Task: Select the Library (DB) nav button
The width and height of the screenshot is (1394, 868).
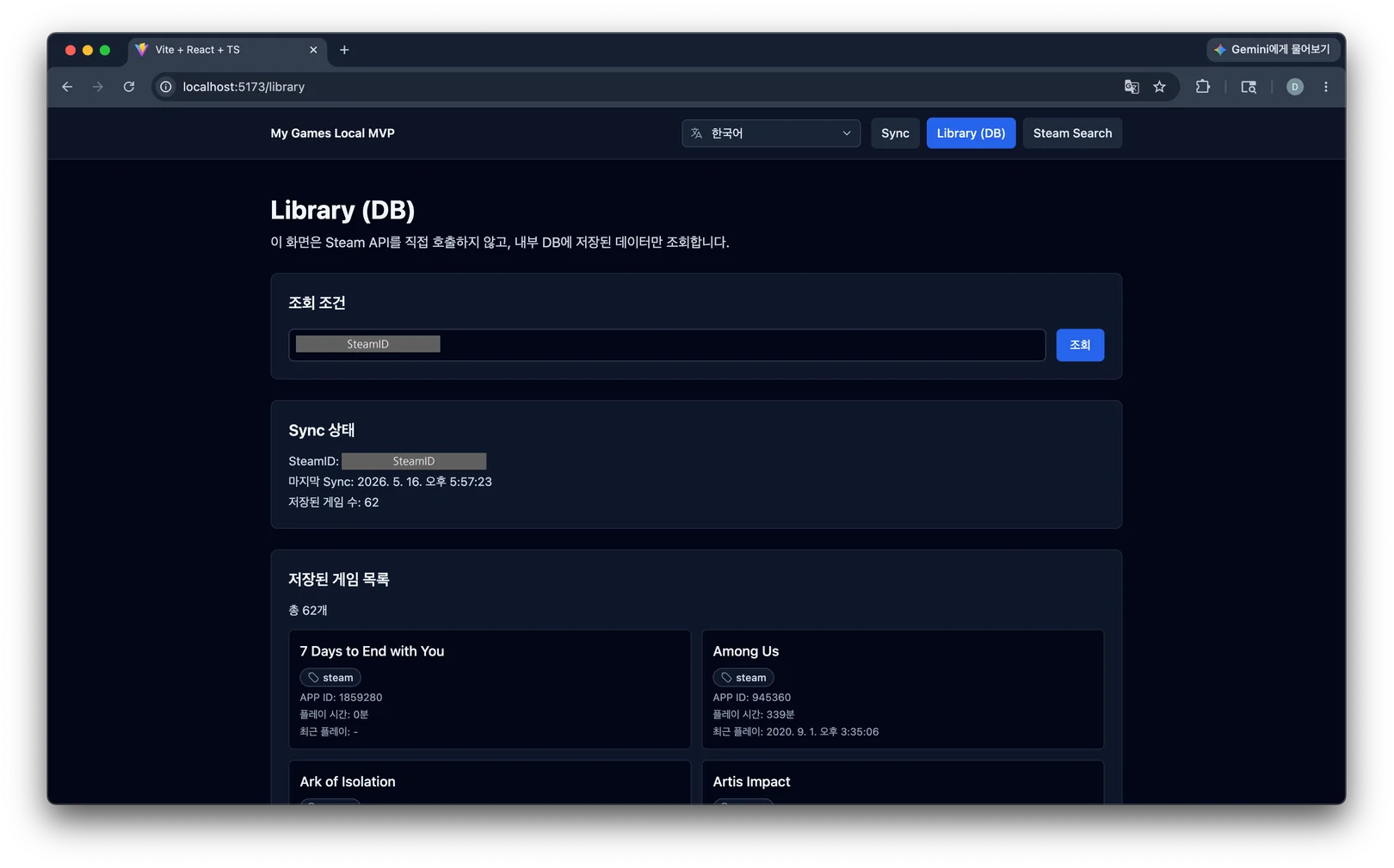Action: coord(971,133)
